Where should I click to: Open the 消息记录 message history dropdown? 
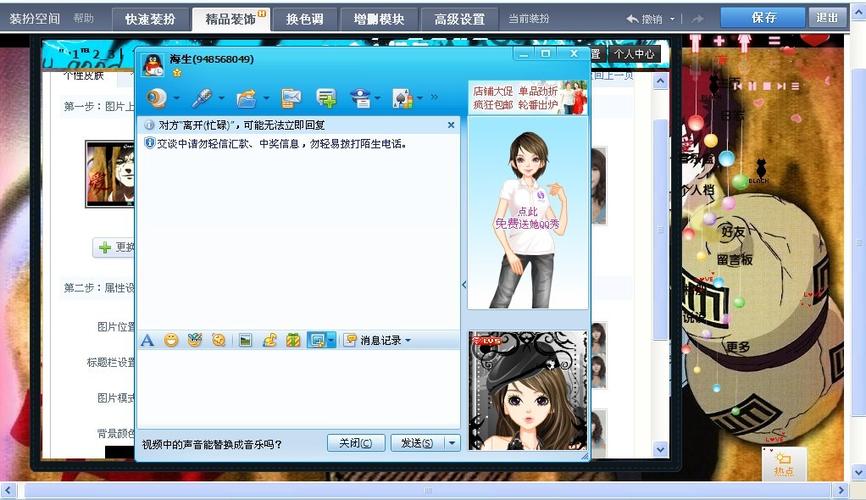pos(408,340)
